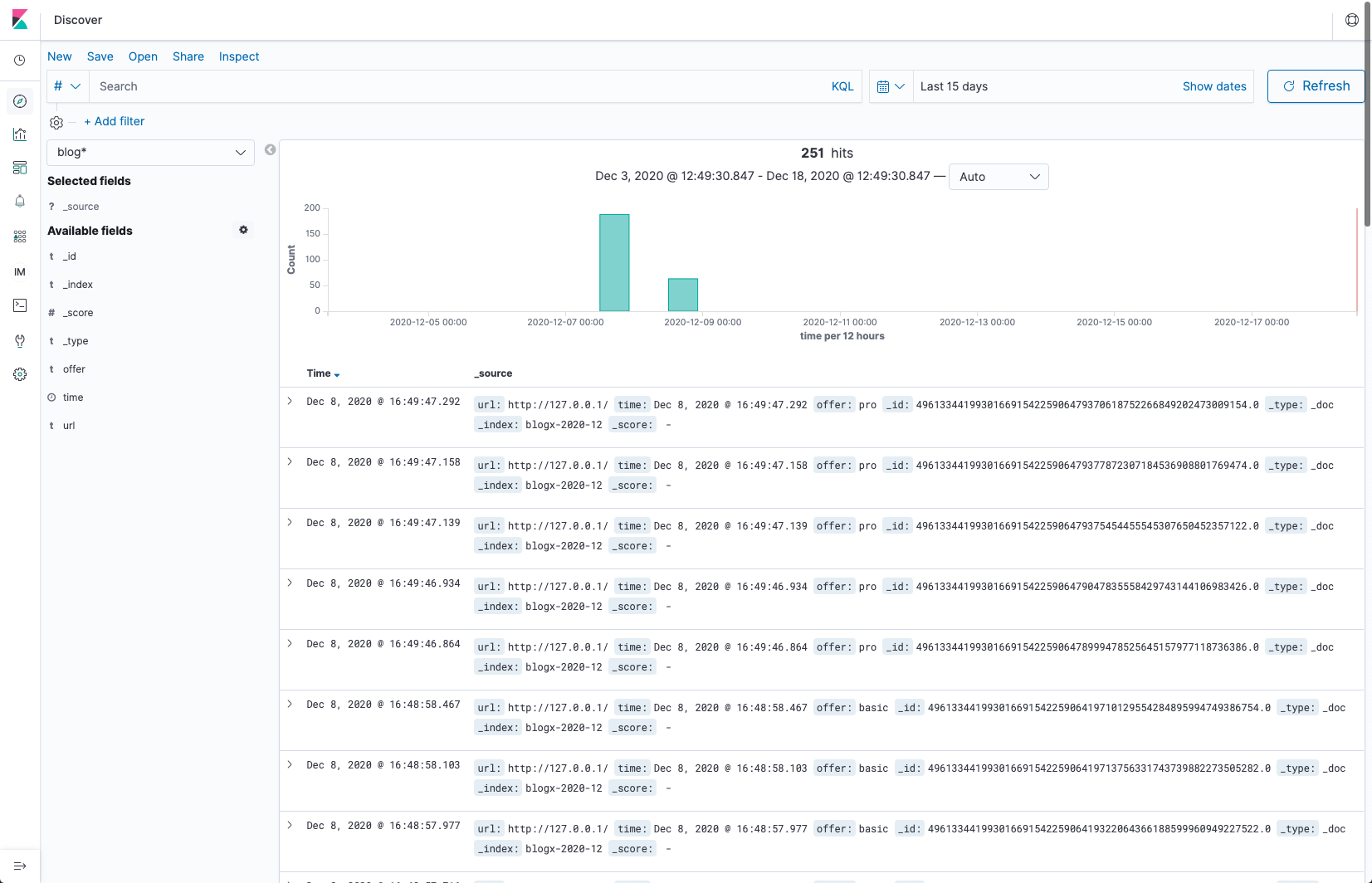The width and height of the screenshot is (1372, 883).
Task: Click the question mark icon beside _source
Action: tap(51, 207)
